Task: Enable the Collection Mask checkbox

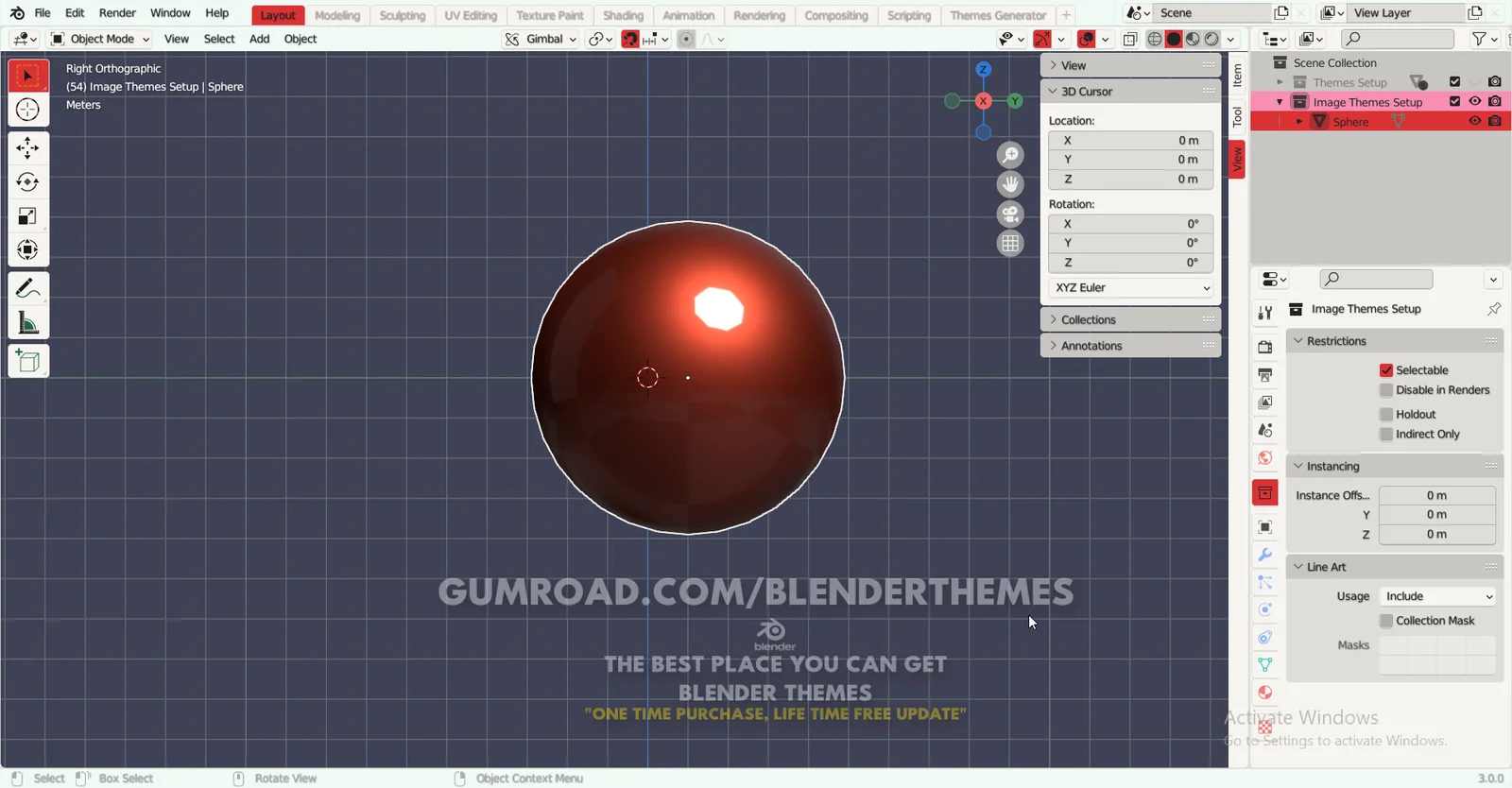Action: 1386,621
